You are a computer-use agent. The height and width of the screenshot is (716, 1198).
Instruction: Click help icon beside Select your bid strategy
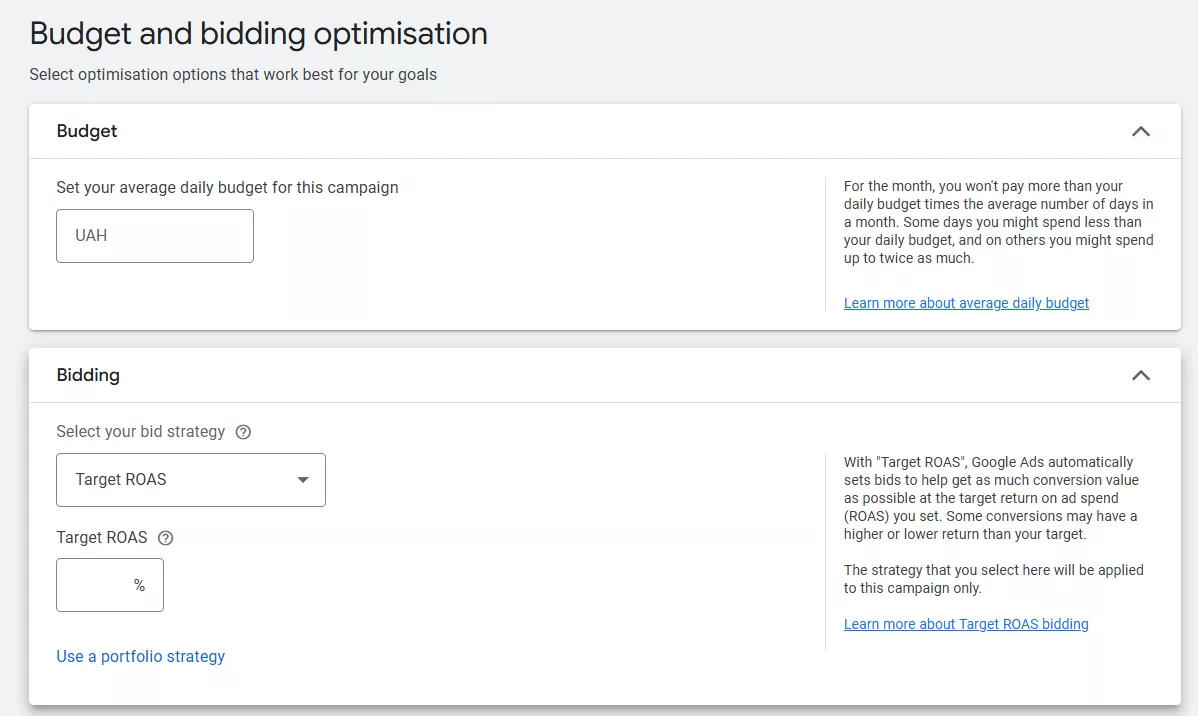(x=243, y=432)
